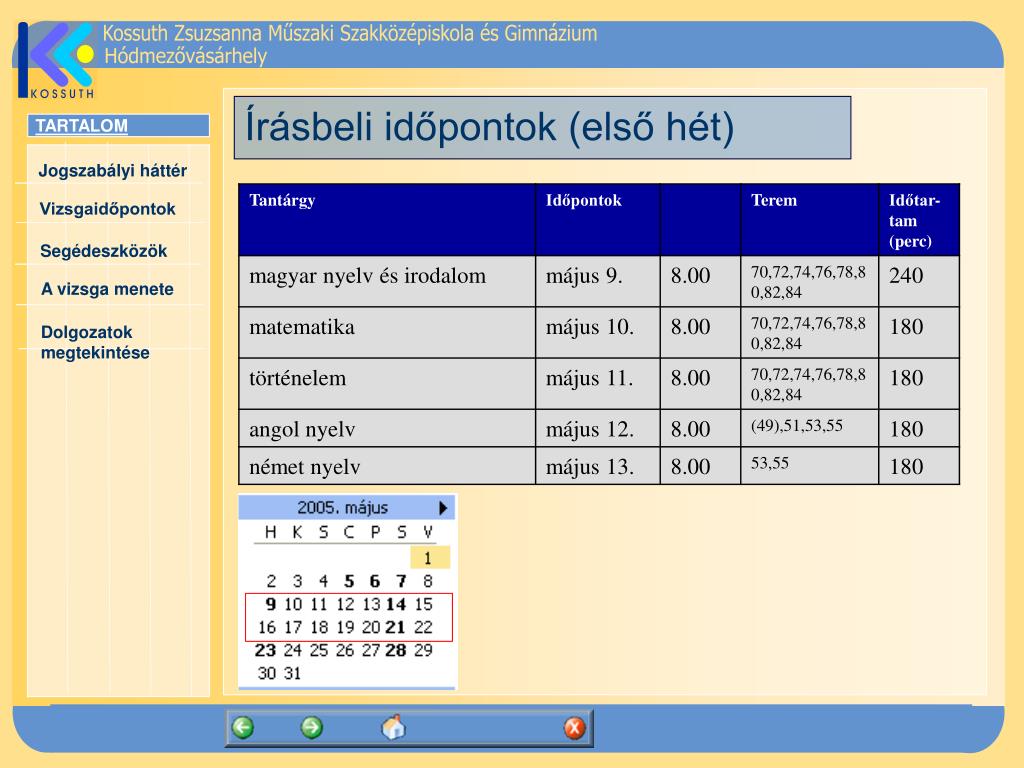The image size is (1024, 768).
Task: Click the school name header text
Action: 350,33
